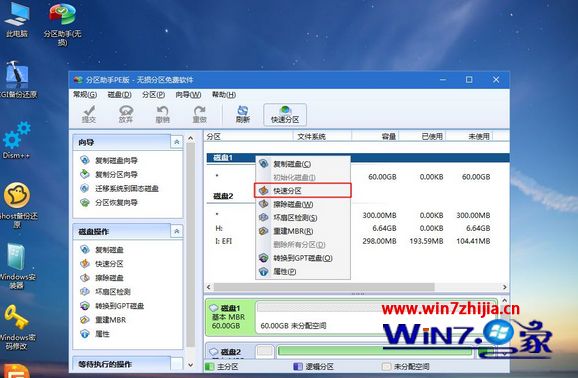Screen dimensions: 578x378
Task: Open 分区助手(无损) desktop icon
Action: tap(62, 24)
